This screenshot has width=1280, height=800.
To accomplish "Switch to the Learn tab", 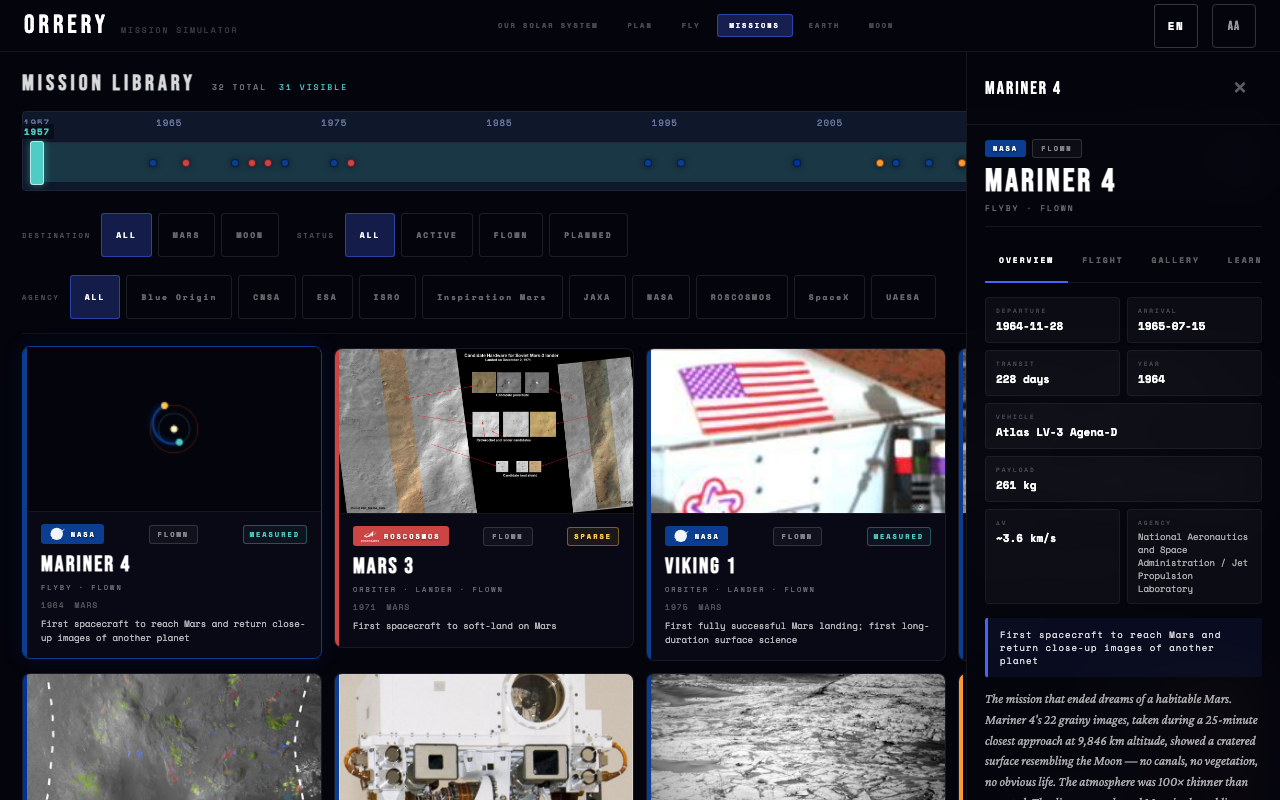I will click(1244, 260).
